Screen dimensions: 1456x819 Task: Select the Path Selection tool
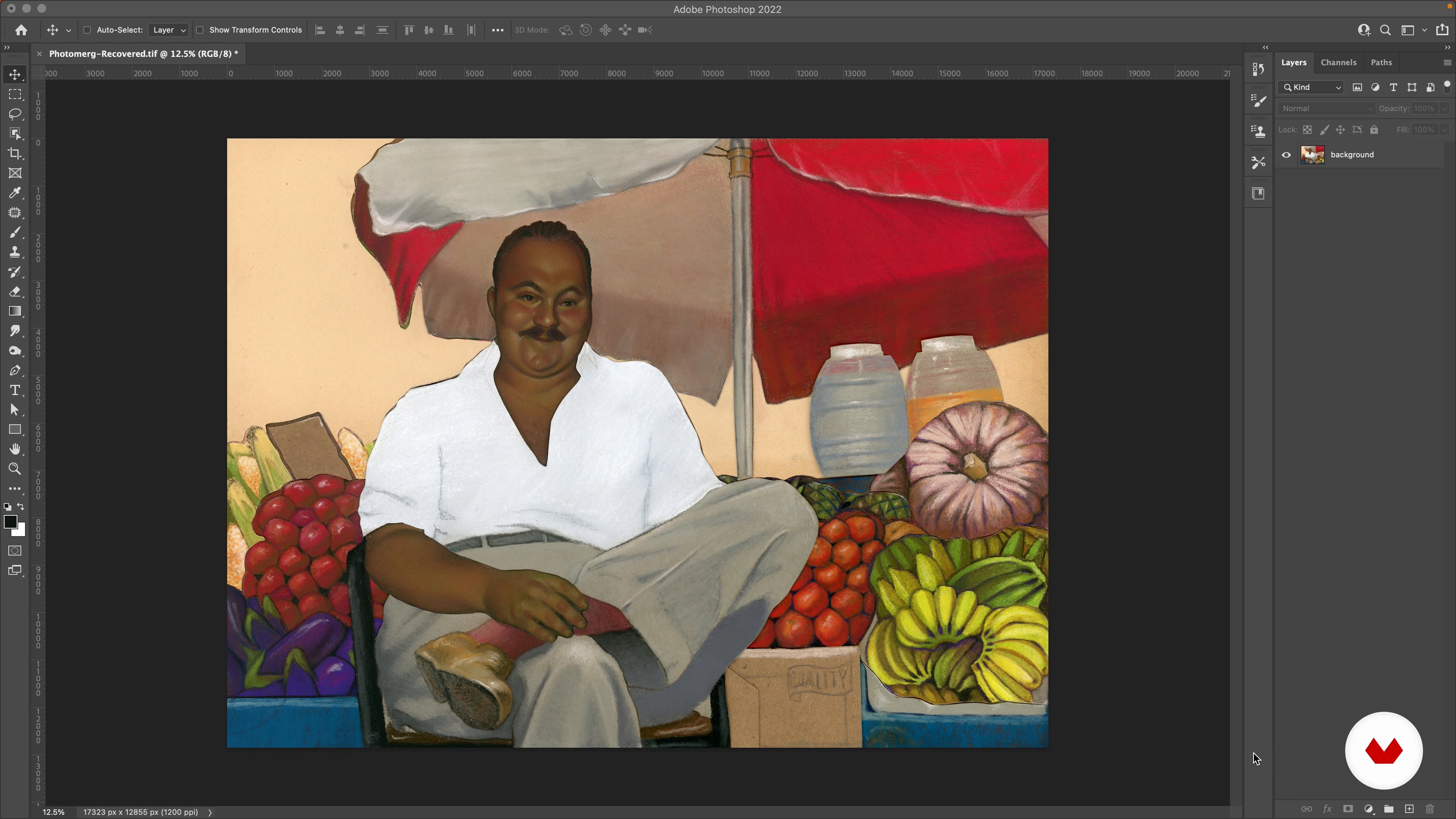15,410
